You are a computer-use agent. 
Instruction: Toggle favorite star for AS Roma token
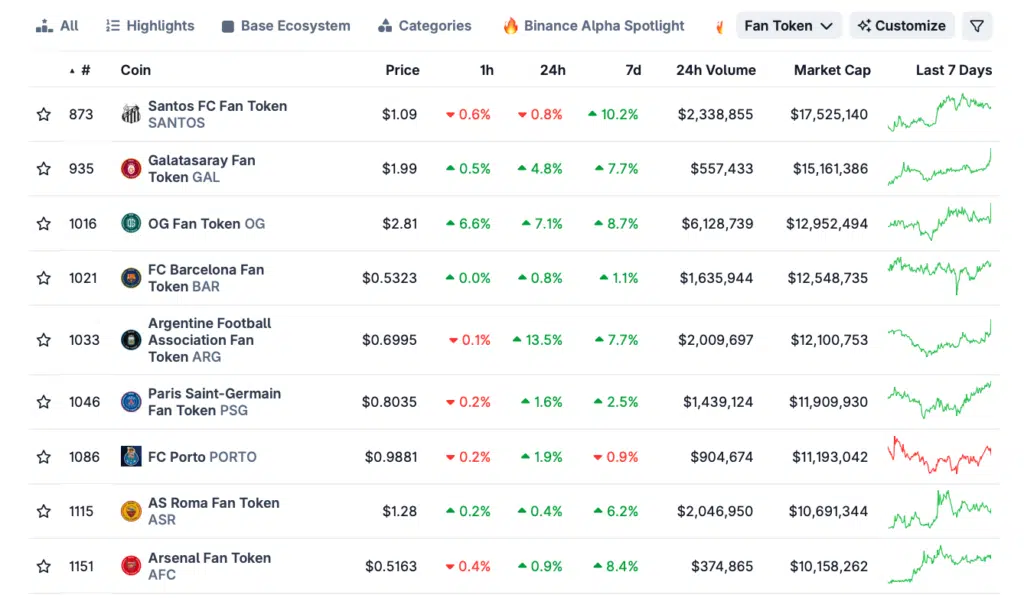44,512
